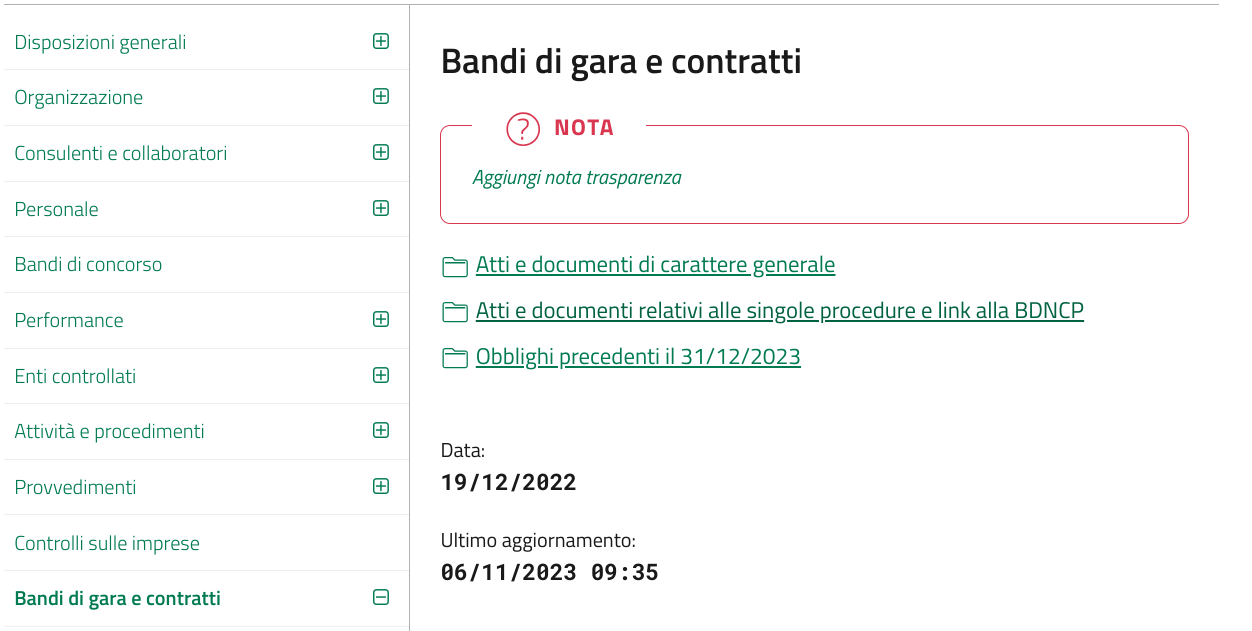Screen dimensions: 1252x631
Task: Open Bandi di concorso menu item
Action: (x=88, y=265)
